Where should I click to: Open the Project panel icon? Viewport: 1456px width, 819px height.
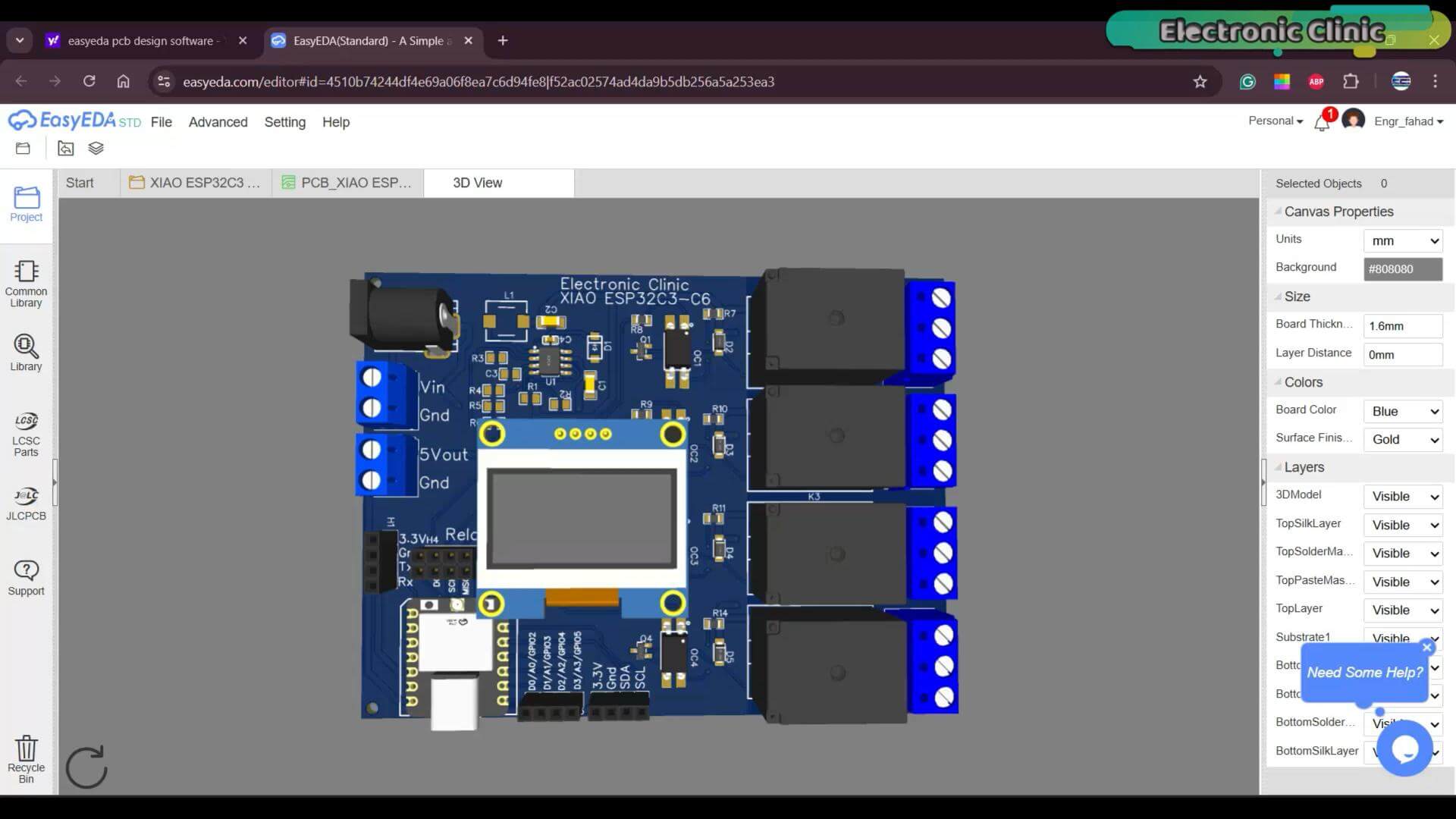(27, 204)
